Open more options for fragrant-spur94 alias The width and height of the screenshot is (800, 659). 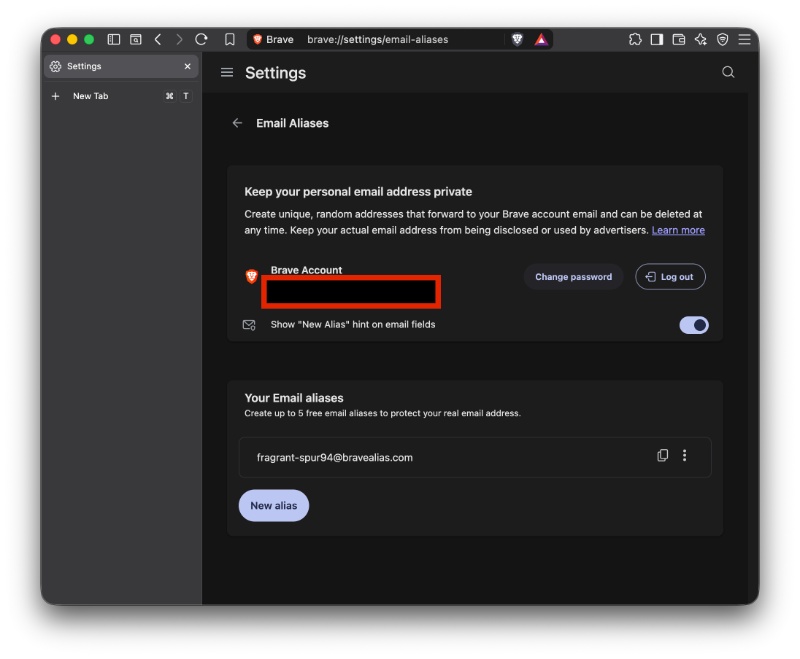(684, 455)
